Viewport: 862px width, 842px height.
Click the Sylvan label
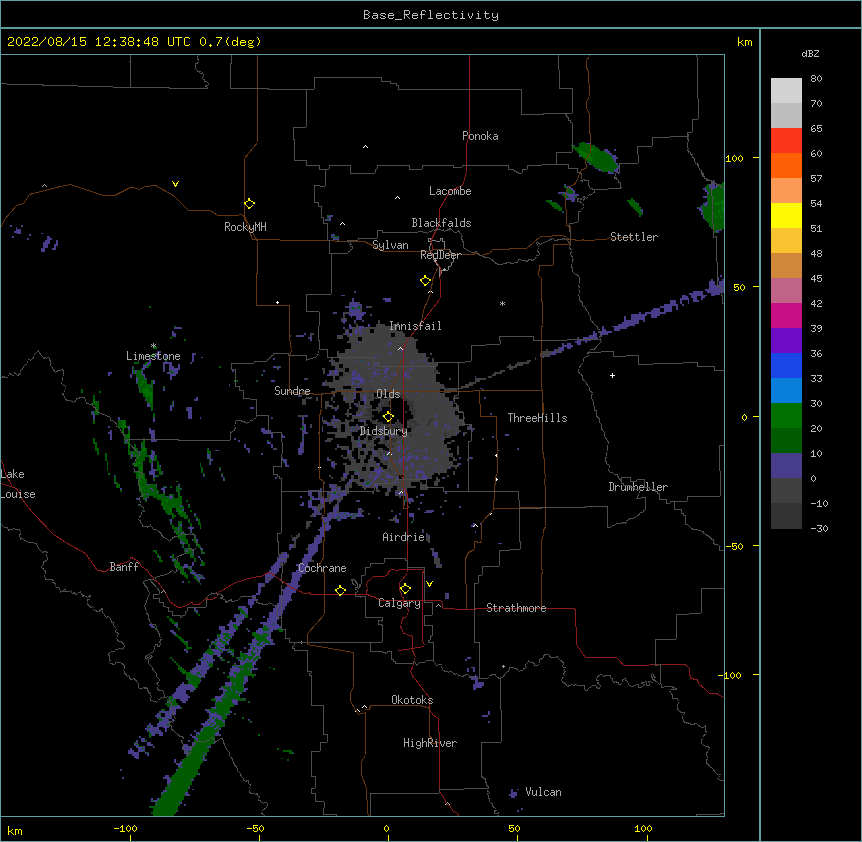(x=390, y=245)
